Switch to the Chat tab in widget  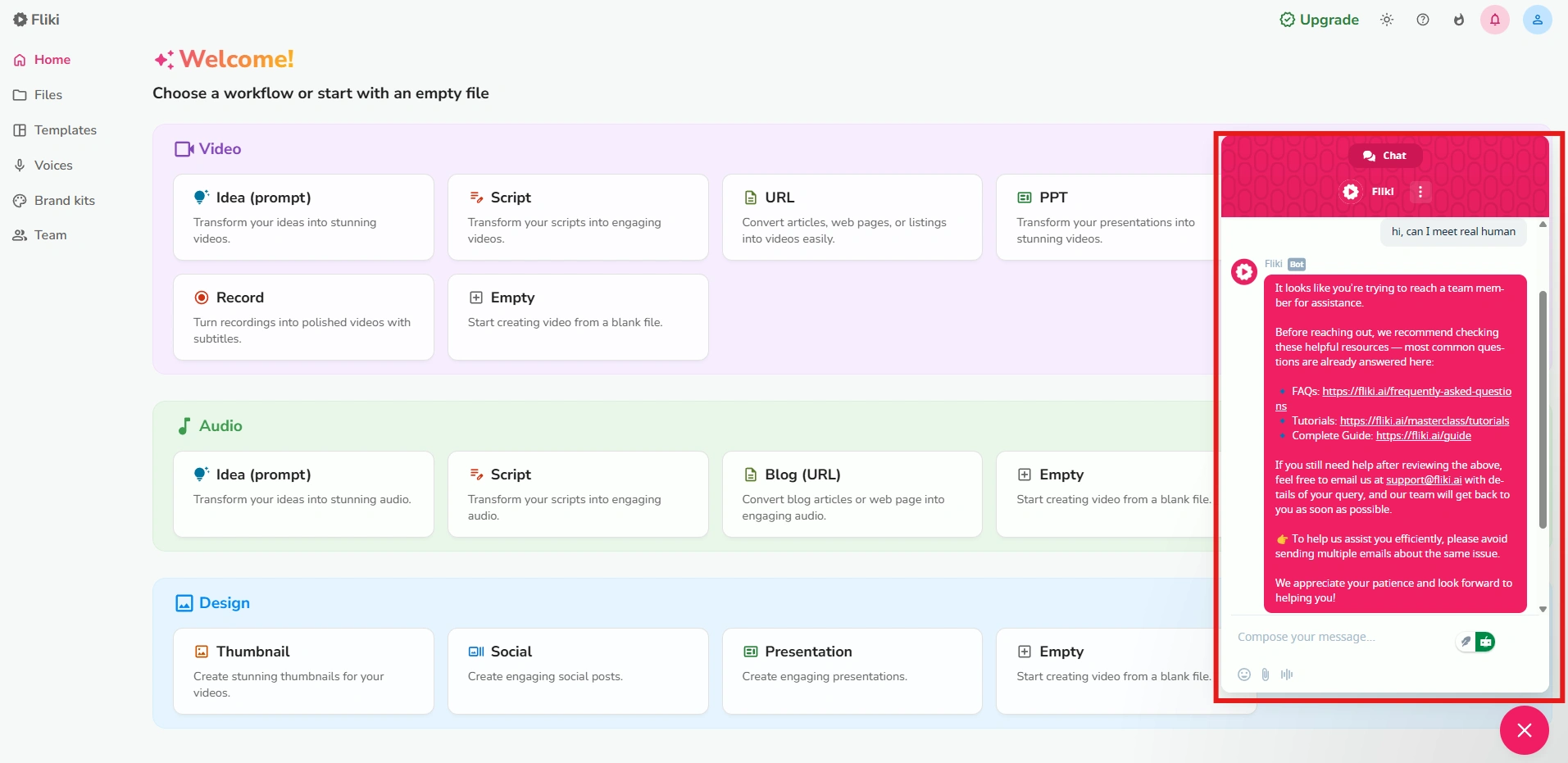1385,156
